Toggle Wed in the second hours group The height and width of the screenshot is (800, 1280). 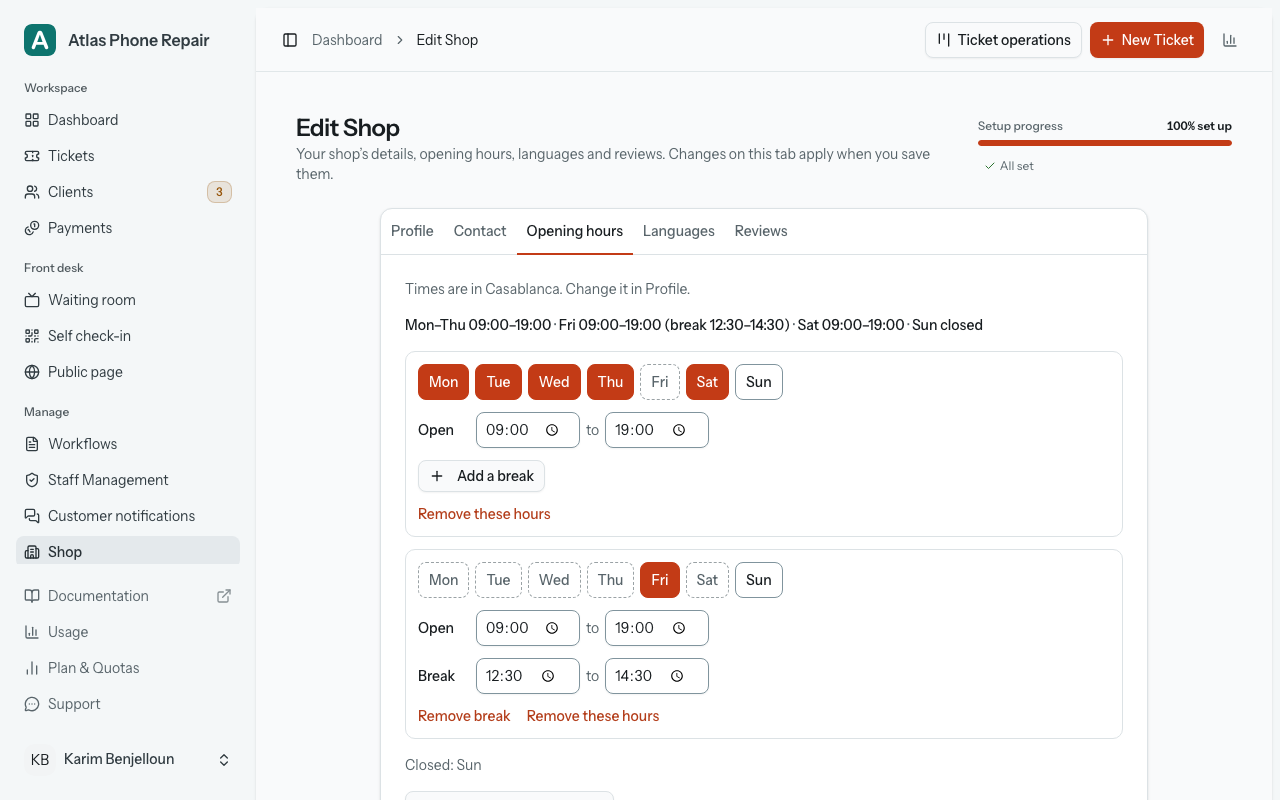[x=554, y=580]
